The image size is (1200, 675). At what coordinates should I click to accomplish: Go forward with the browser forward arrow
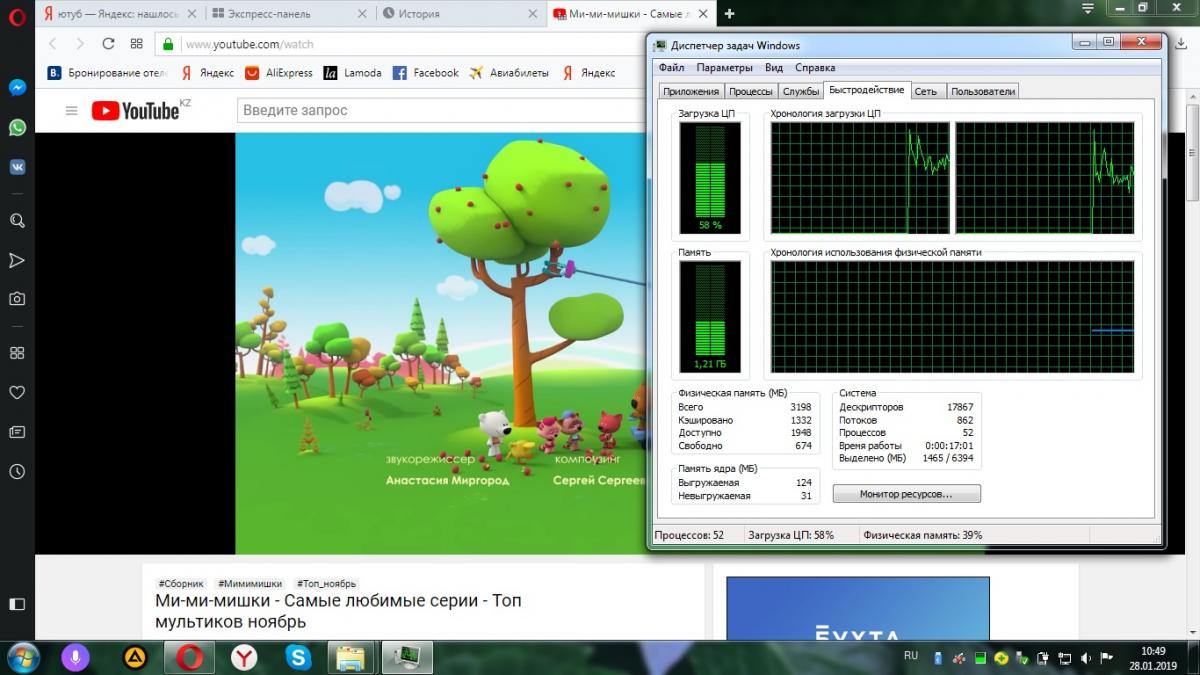(80, 44)
